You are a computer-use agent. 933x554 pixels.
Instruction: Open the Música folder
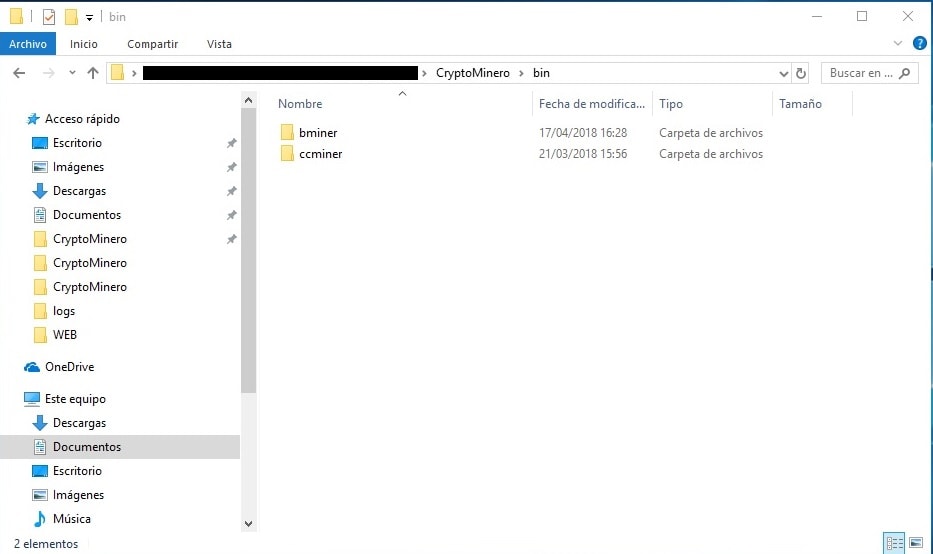click(x=71, y=519)
